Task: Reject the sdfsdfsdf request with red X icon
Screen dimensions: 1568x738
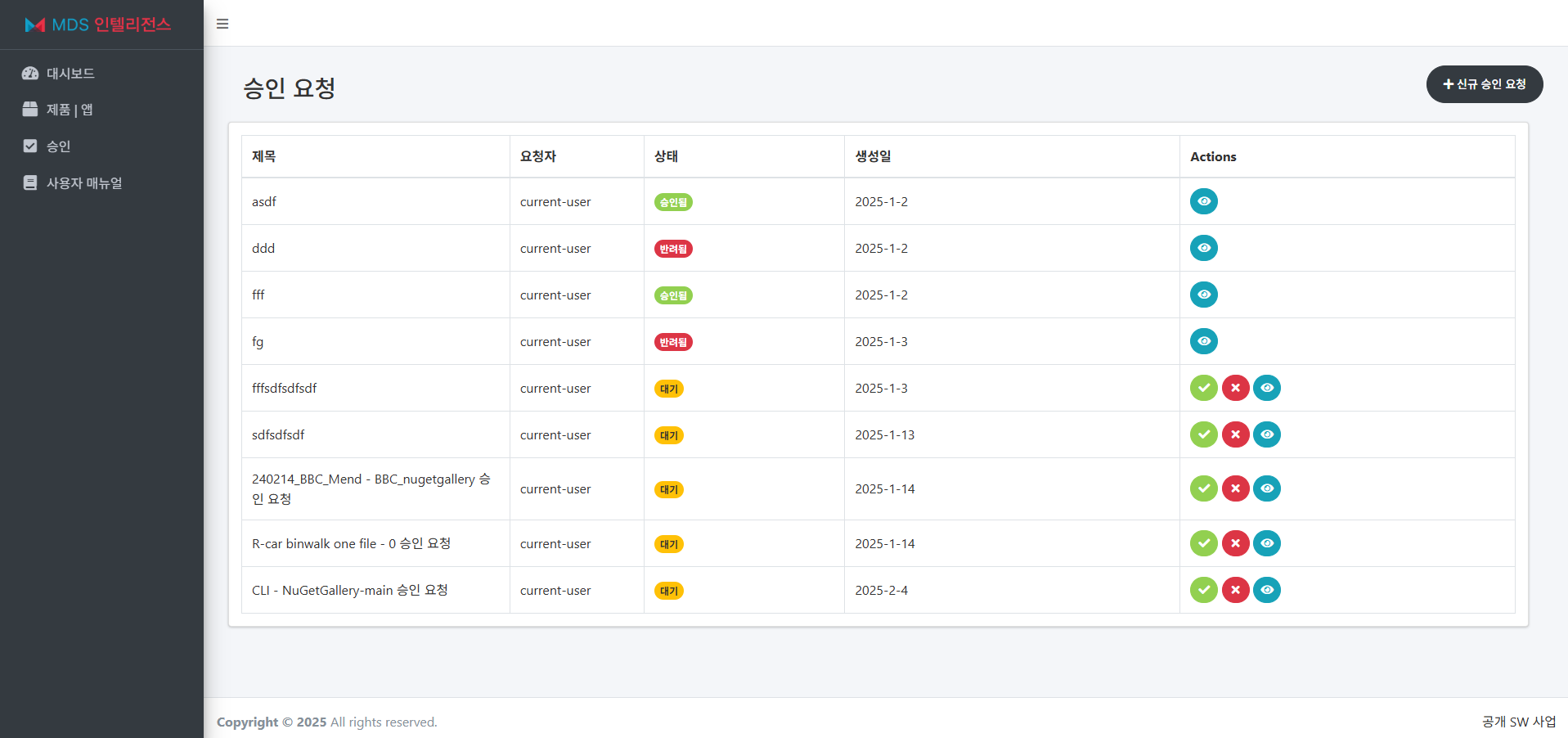Action: tap(1235, 434)
